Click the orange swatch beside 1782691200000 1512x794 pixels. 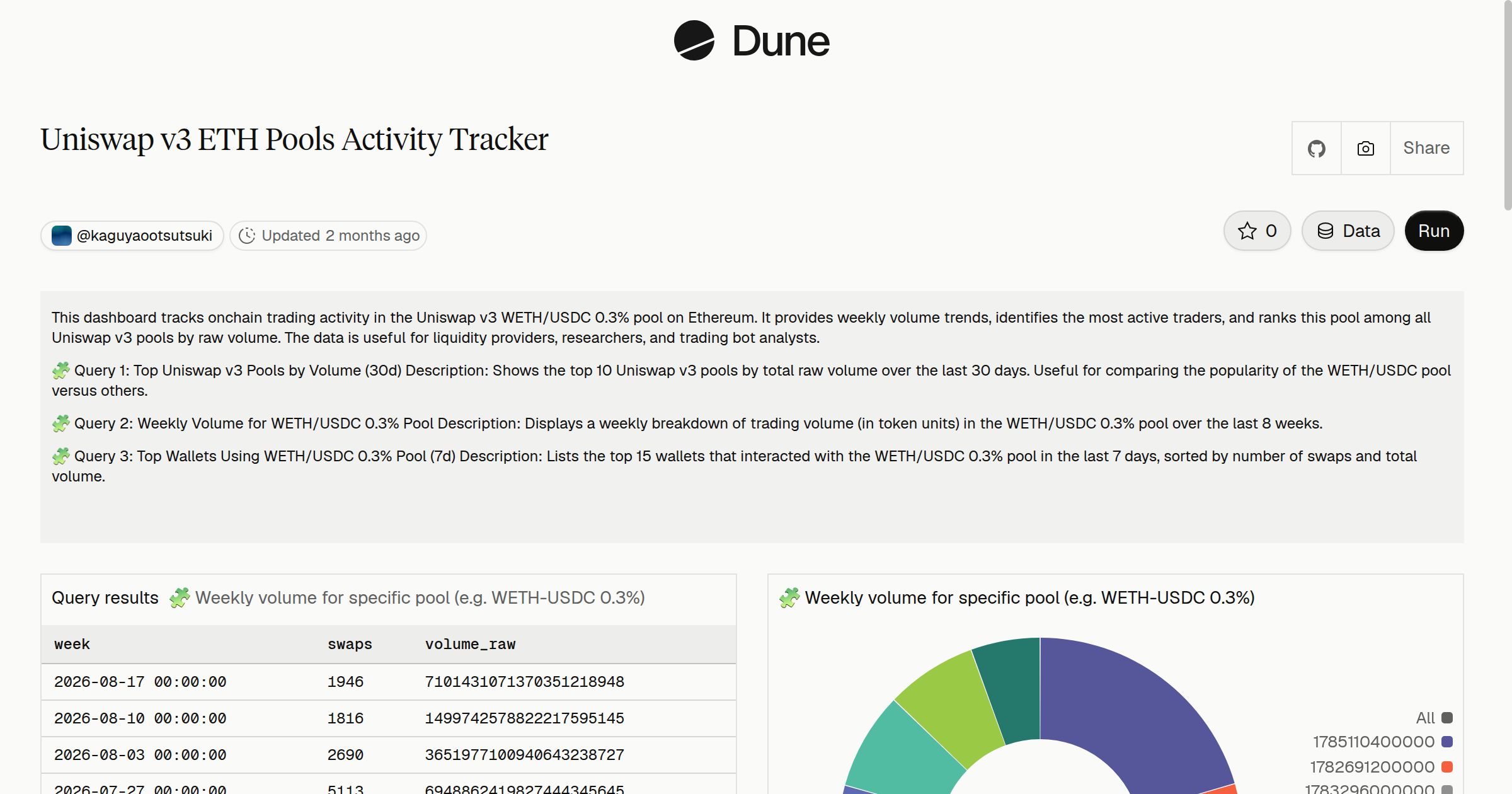pyautogui.click(x=1447, y=767)
